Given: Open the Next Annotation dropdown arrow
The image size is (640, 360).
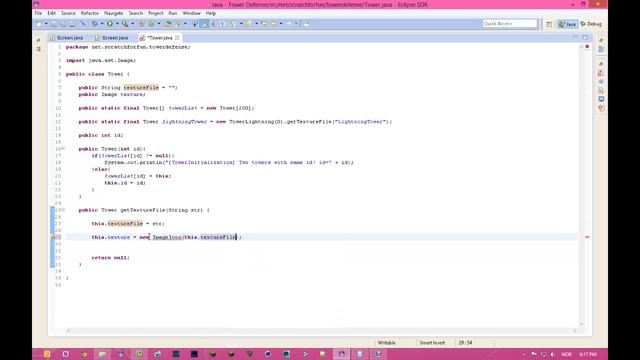Looking at the screenshot, I should (241, 24).
